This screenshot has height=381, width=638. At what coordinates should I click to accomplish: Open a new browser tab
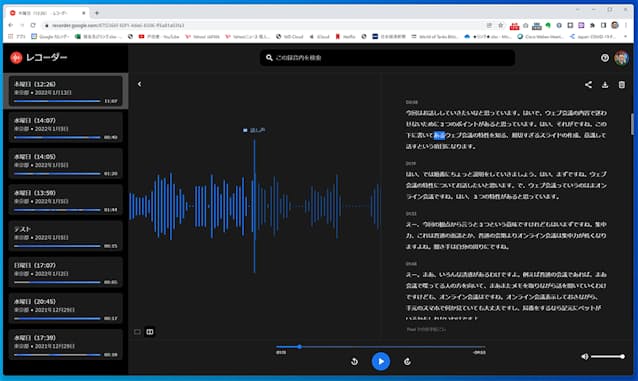pos(97,13)
